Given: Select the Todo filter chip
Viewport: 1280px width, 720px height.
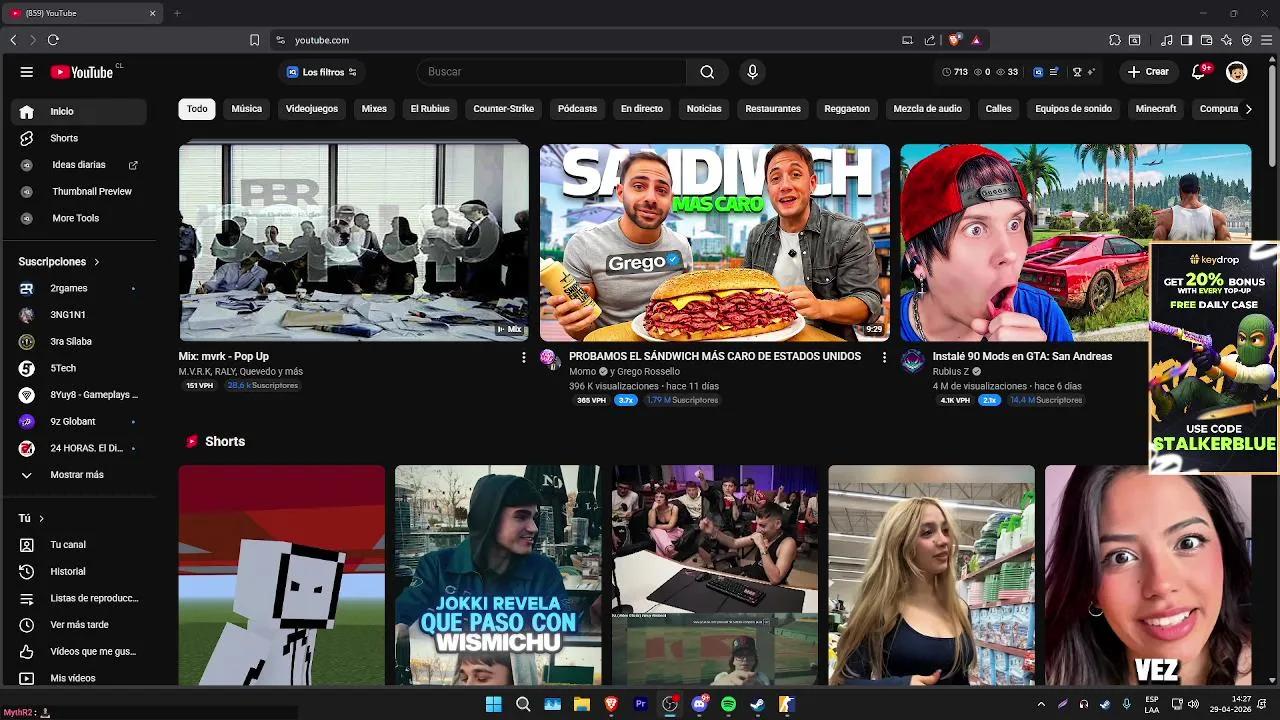Looking at the screenshot, I should pos(197,109).
